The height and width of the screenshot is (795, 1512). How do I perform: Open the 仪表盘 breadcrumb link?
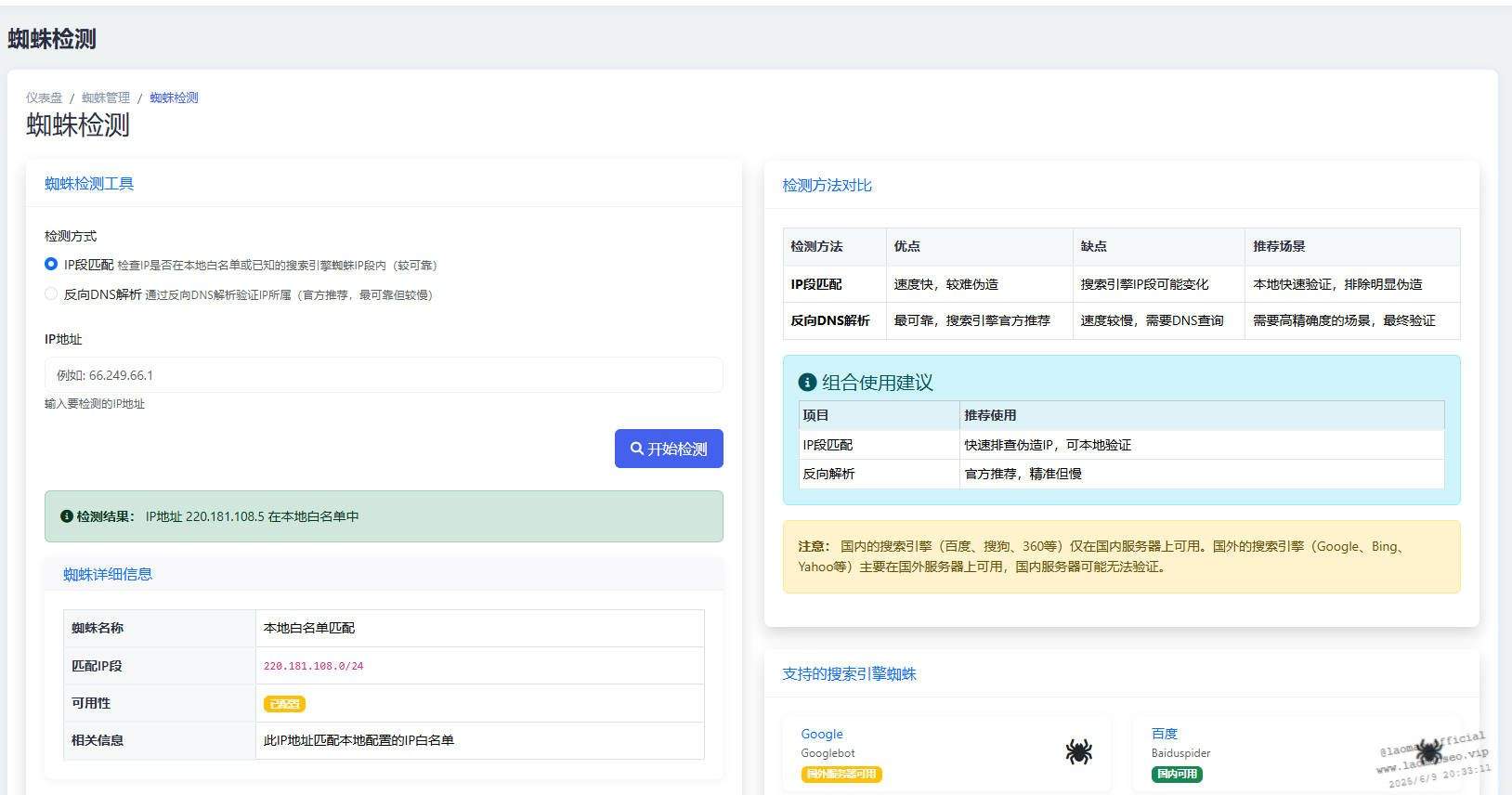[x=44, y=98]
